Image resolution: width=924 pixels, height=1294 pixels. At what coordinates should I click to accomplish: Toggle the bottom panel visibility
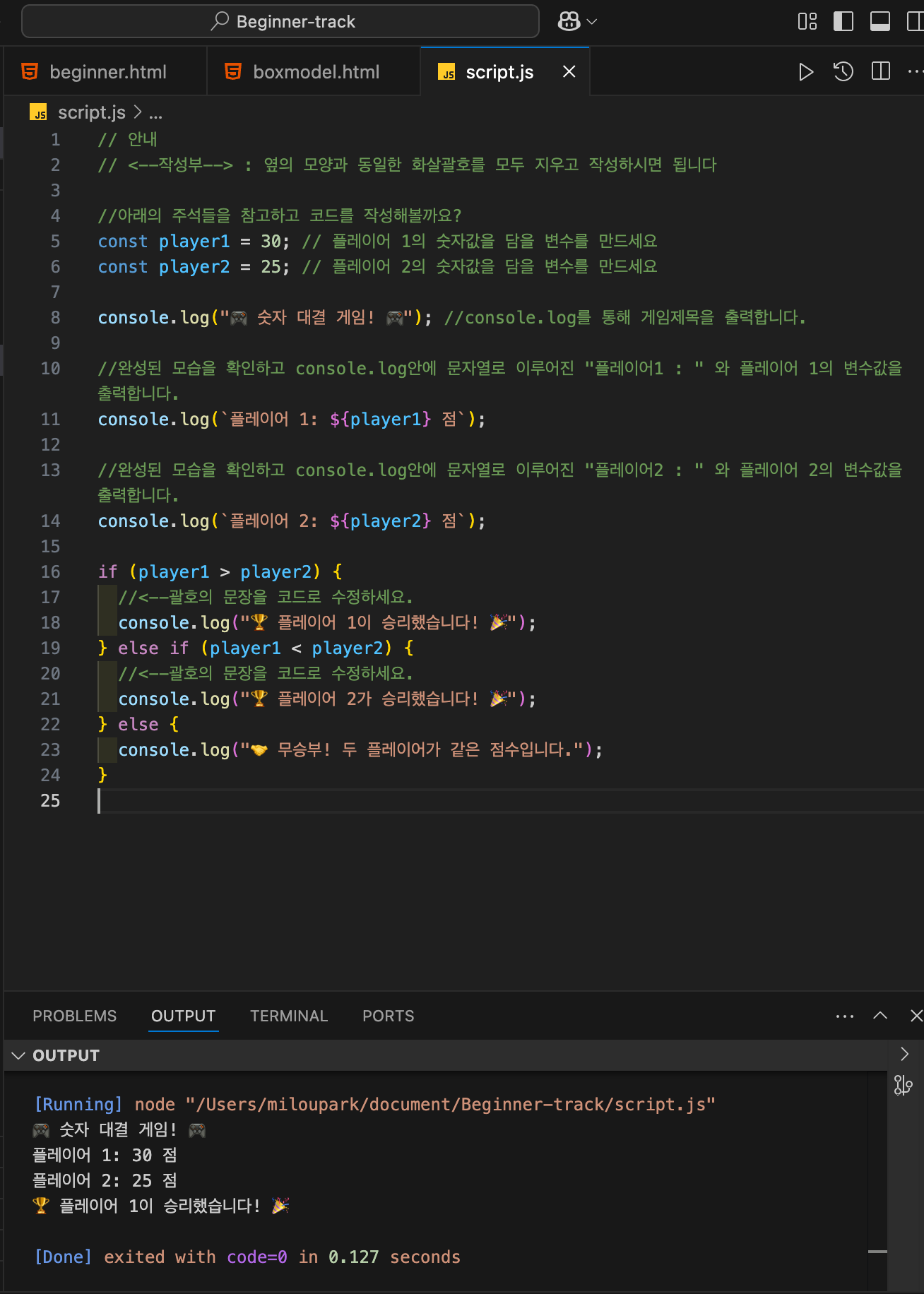pos(879,22)
